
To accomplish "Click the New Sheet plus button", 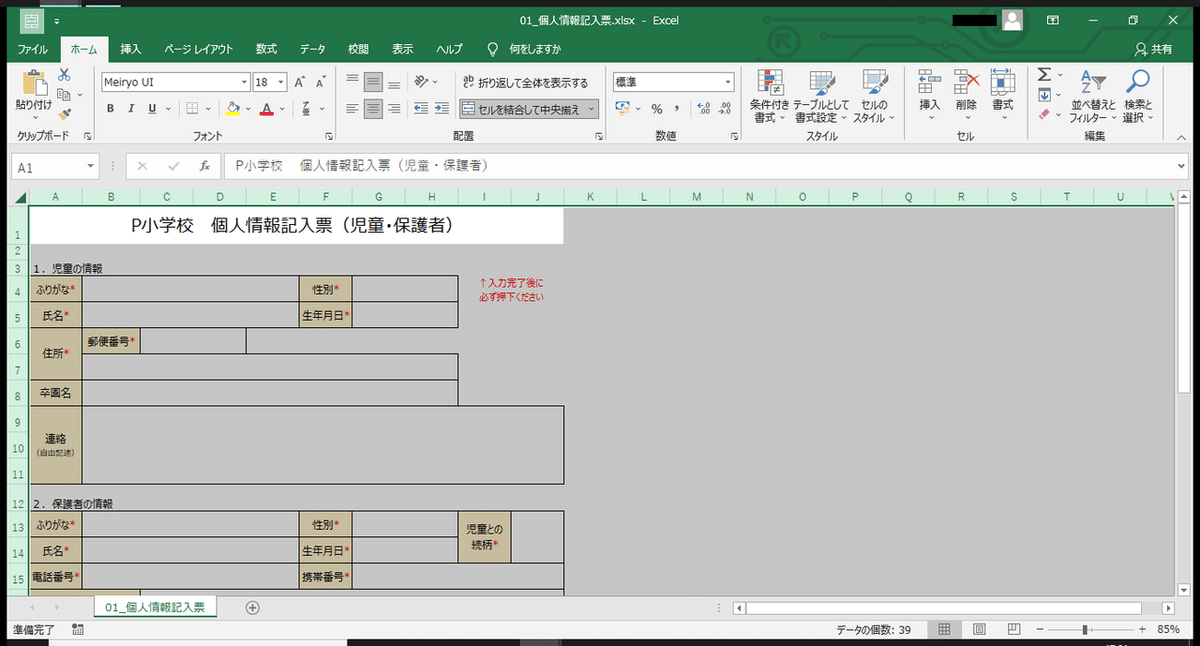I will pyautogui.click(x=250, y=607).
